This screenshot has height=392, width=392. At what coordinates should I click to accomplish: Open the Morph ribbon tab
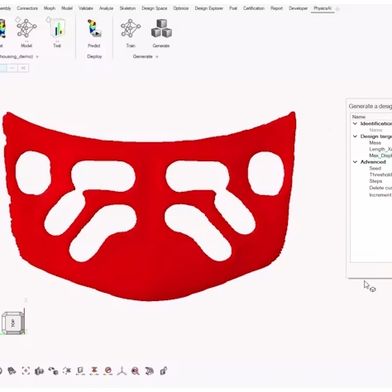point(50,8)
